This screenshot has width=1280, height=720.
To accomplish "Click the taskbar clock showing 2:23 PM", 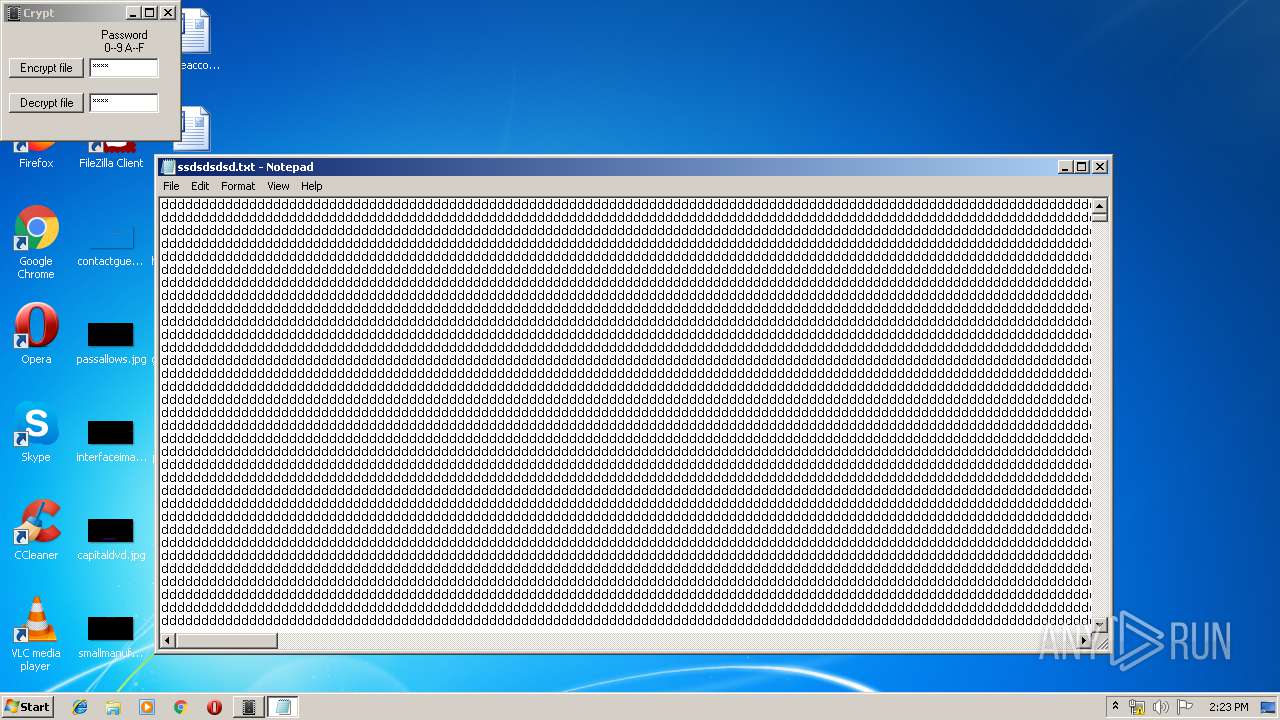I will [x=1228, y=707].
